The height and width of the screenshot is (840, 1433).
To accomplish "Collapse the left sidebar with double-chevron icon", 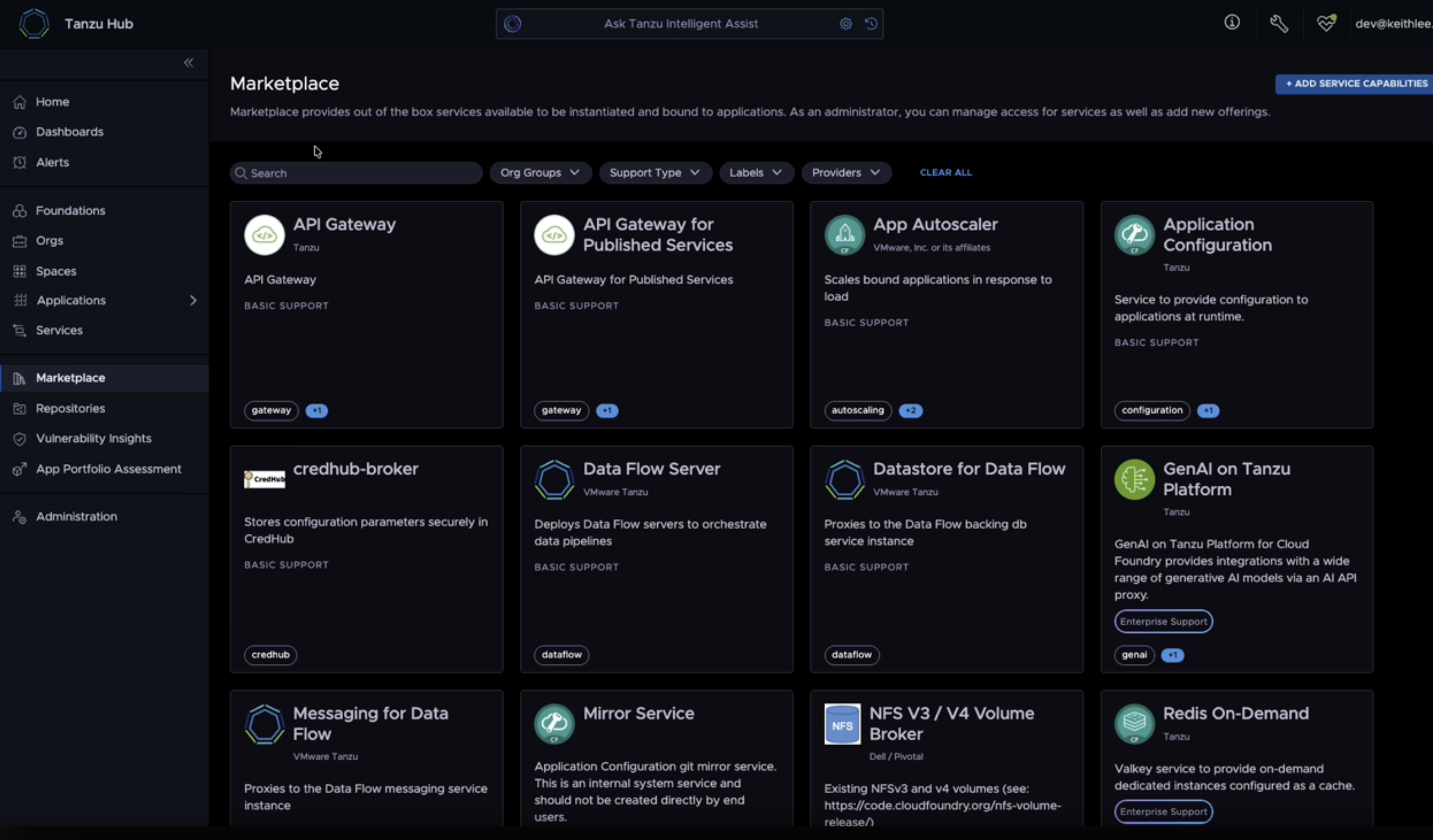I will point(188,63).
